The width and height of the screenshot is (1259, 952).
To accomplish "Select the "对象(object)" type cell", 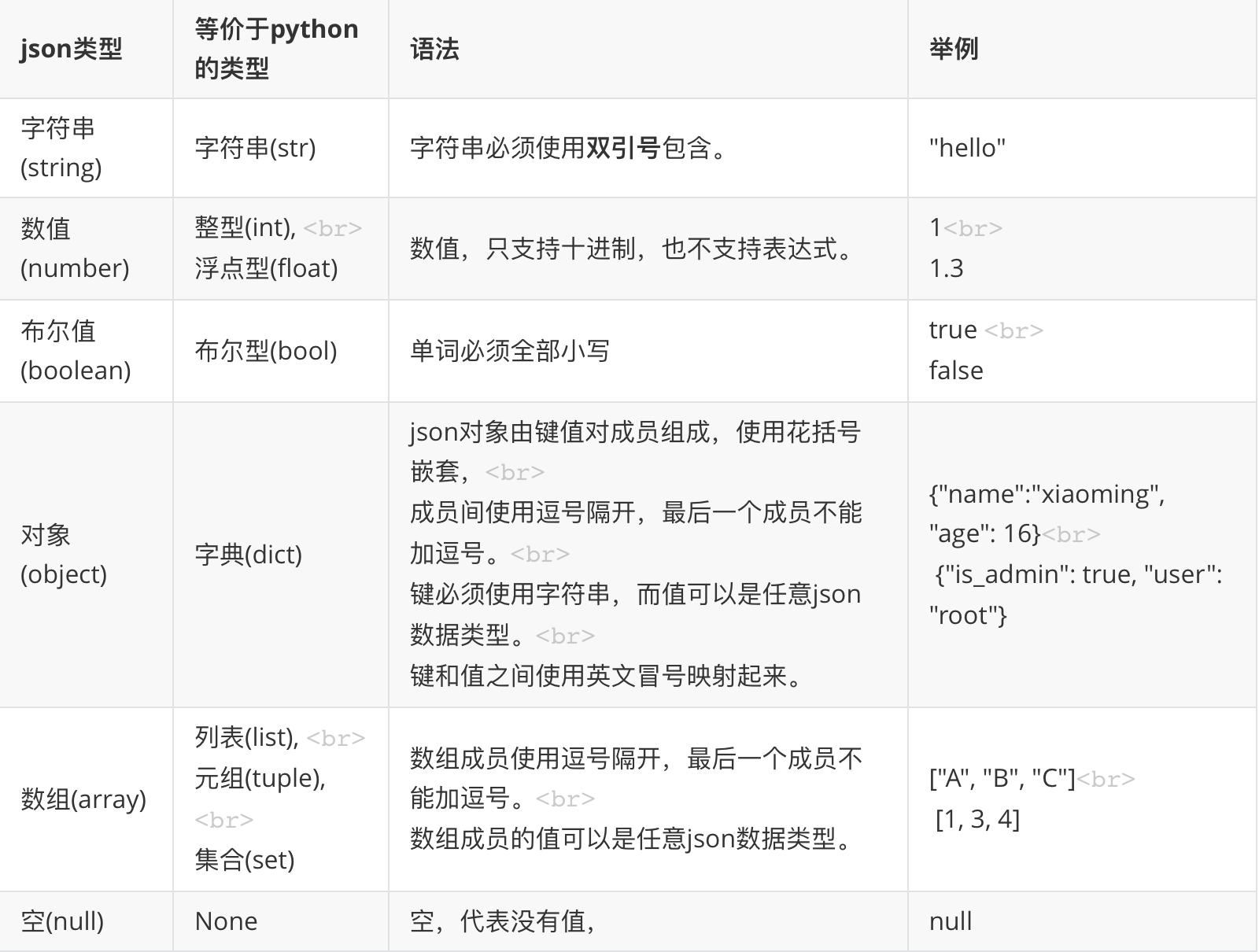I will tap(64, 555).
